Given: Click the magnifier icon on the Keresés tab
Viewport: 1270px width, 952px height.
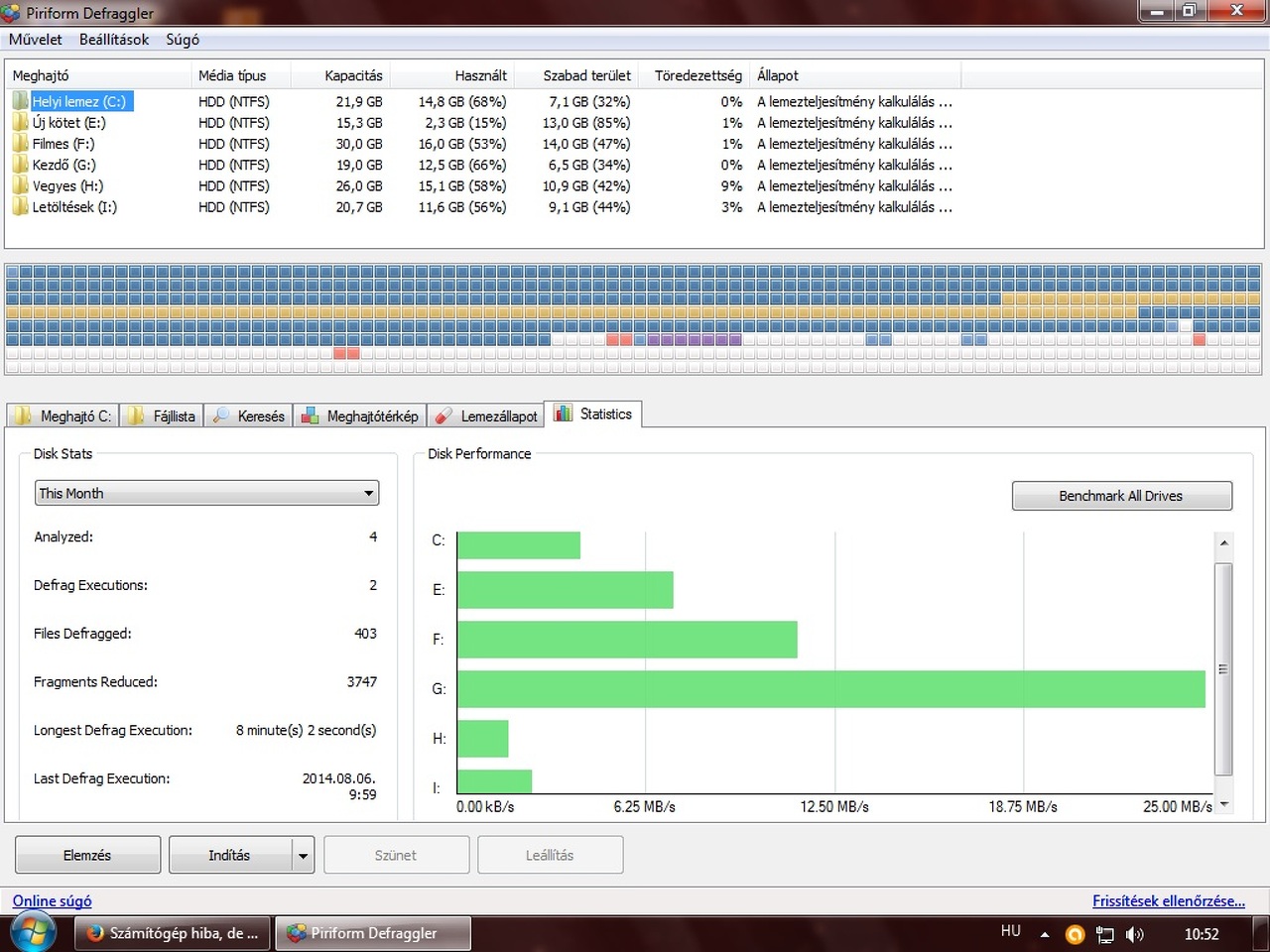Looking at the screenshot, I should click(x=221, y=416).
